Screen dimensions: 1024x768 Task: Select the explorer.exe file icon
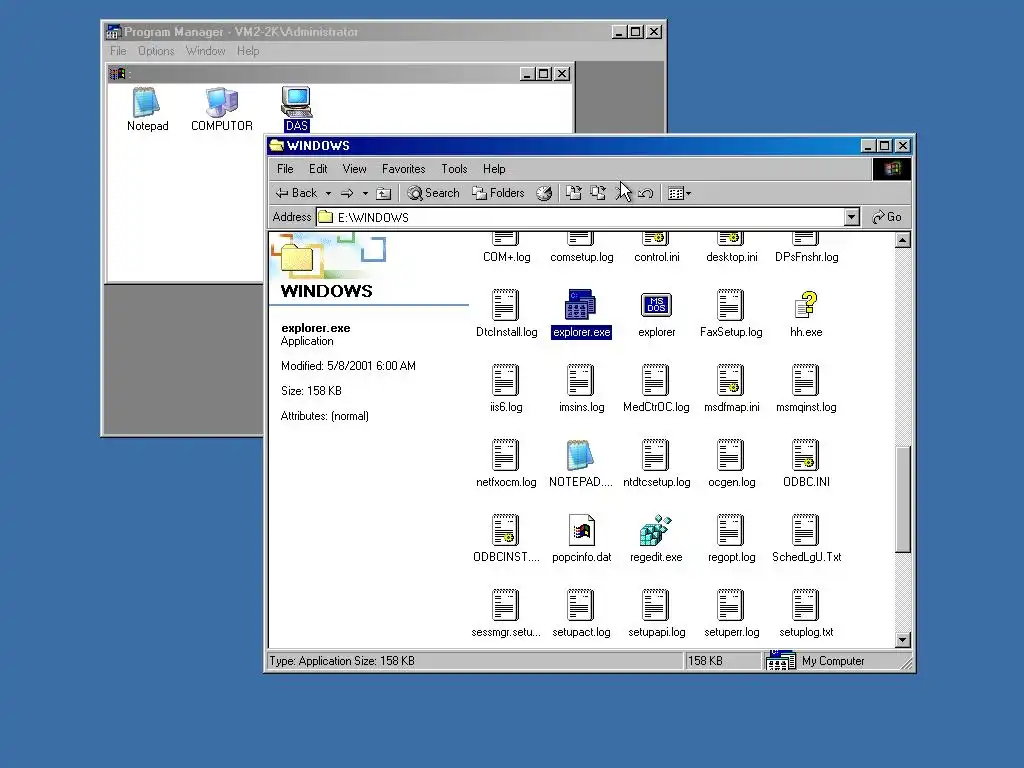click(x=580, y=305)
